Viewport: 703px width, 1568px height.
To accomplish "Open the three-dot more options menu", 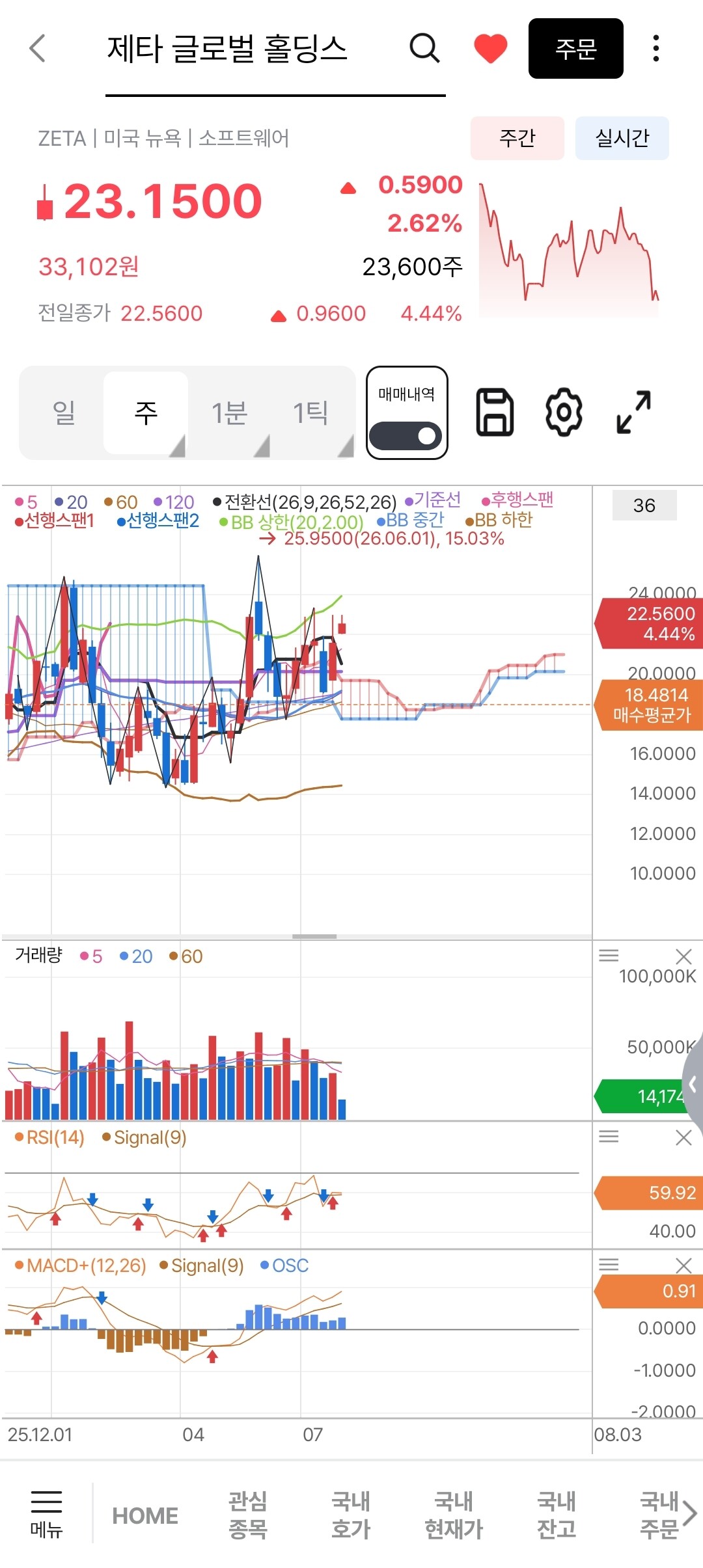I will click(656, 49).
